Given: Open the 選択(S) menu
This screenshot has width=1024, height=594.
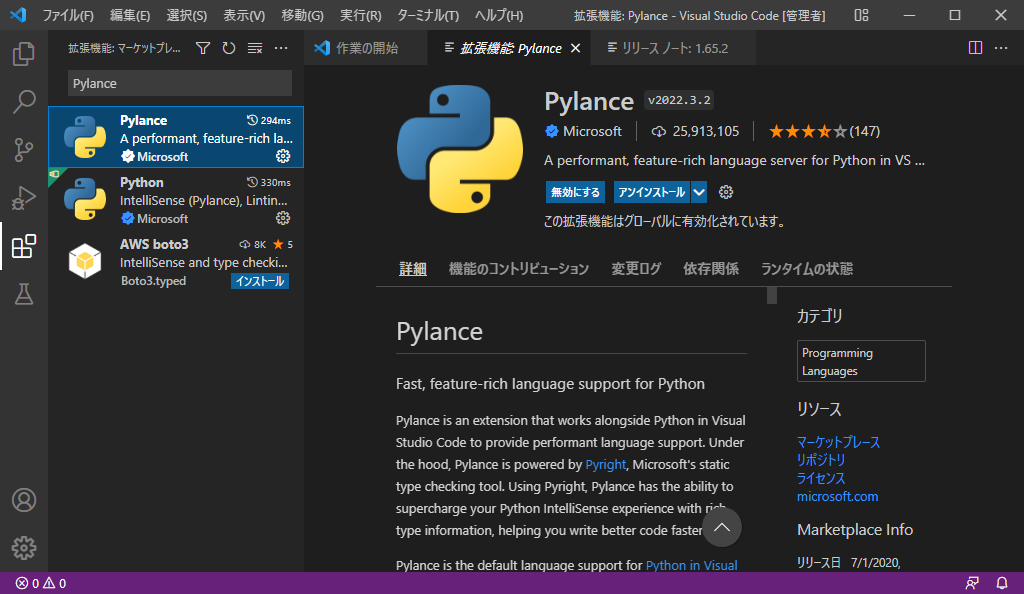Looking at the screenshot, I should 186,16.
